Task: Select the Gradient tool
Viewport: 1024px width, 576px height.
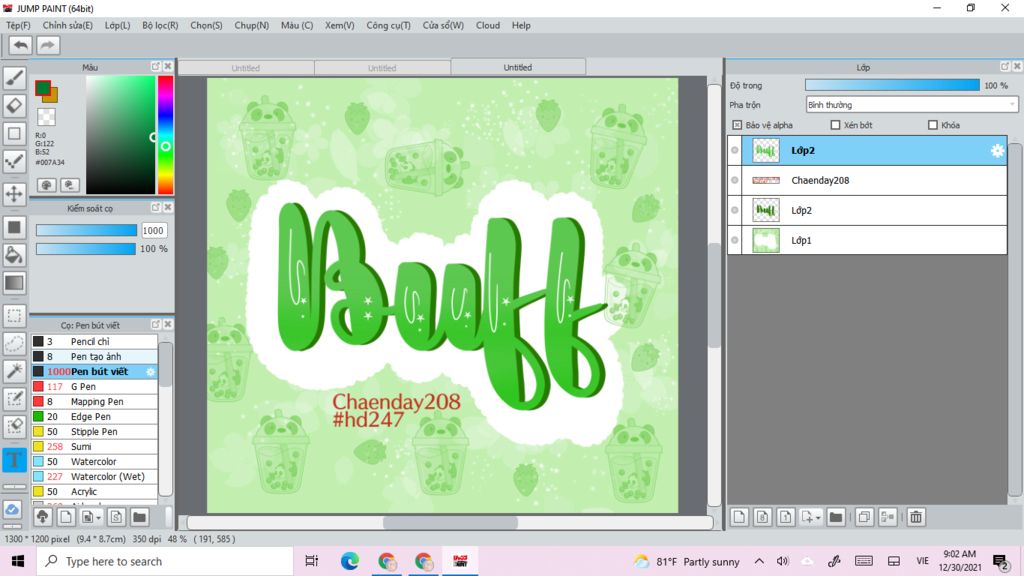Action: pos(14,283)
